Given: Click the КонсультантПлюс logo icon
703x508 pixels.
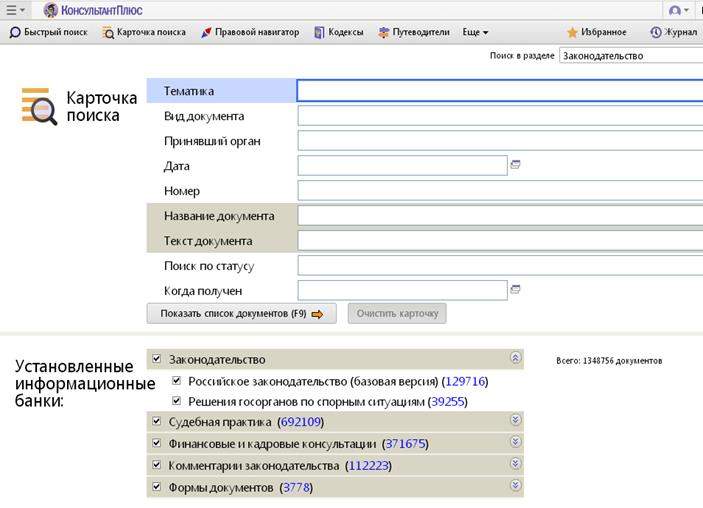Looking at the screenshot, I should [x=50, y=10].
